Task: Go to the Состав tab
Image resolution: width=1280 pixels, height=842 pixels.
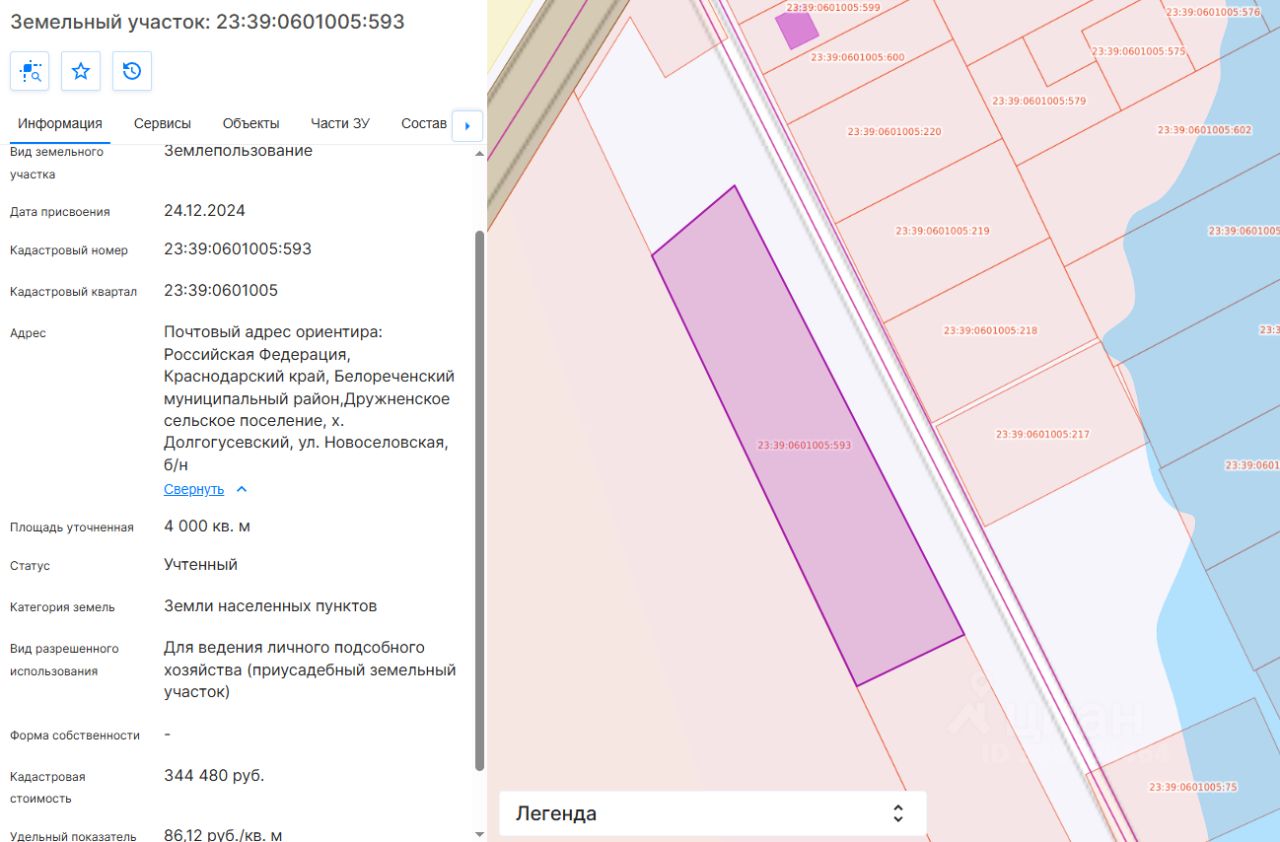Action: coord(424,123)
